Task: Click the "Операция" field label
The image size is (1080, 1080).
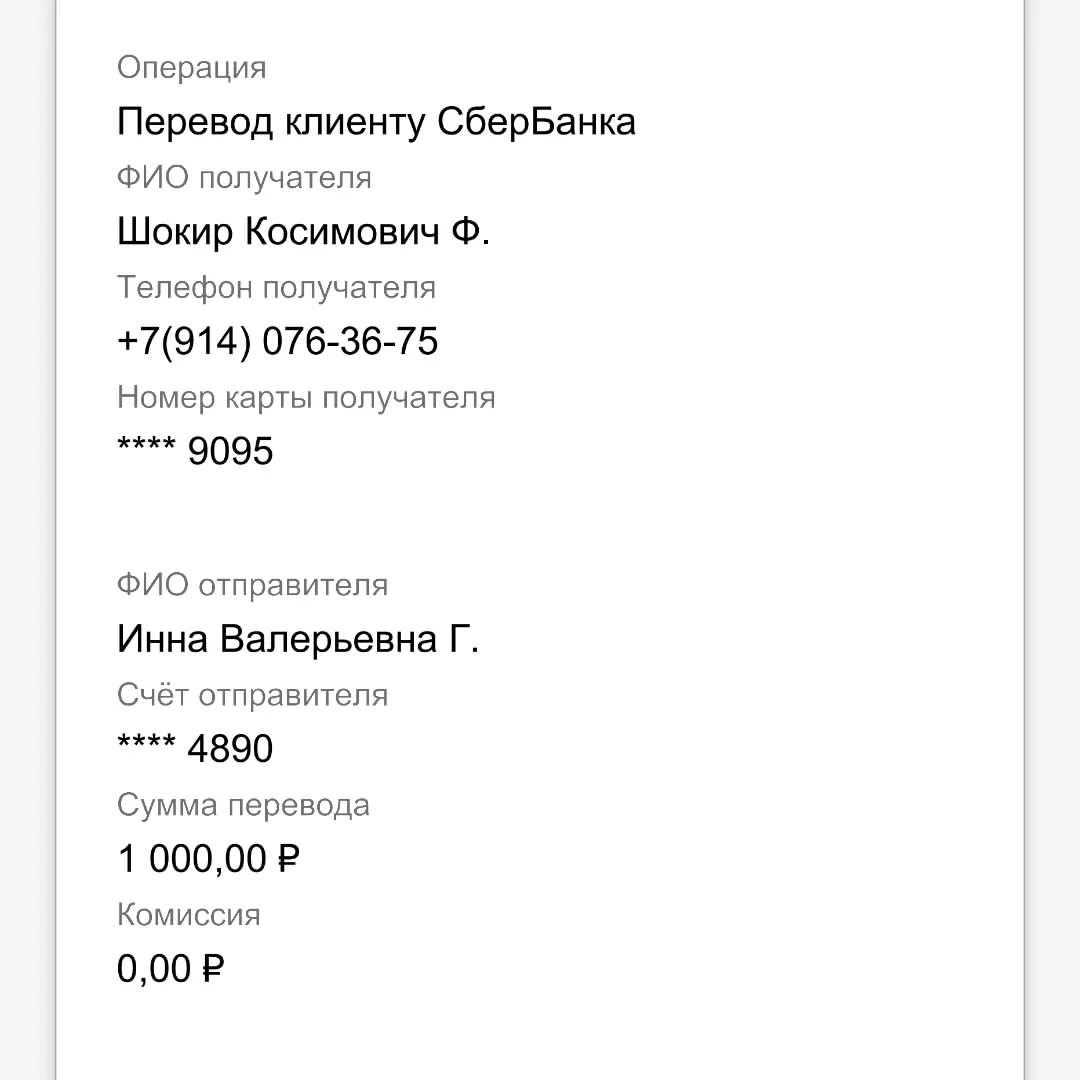Action: (x=191, y=69)
